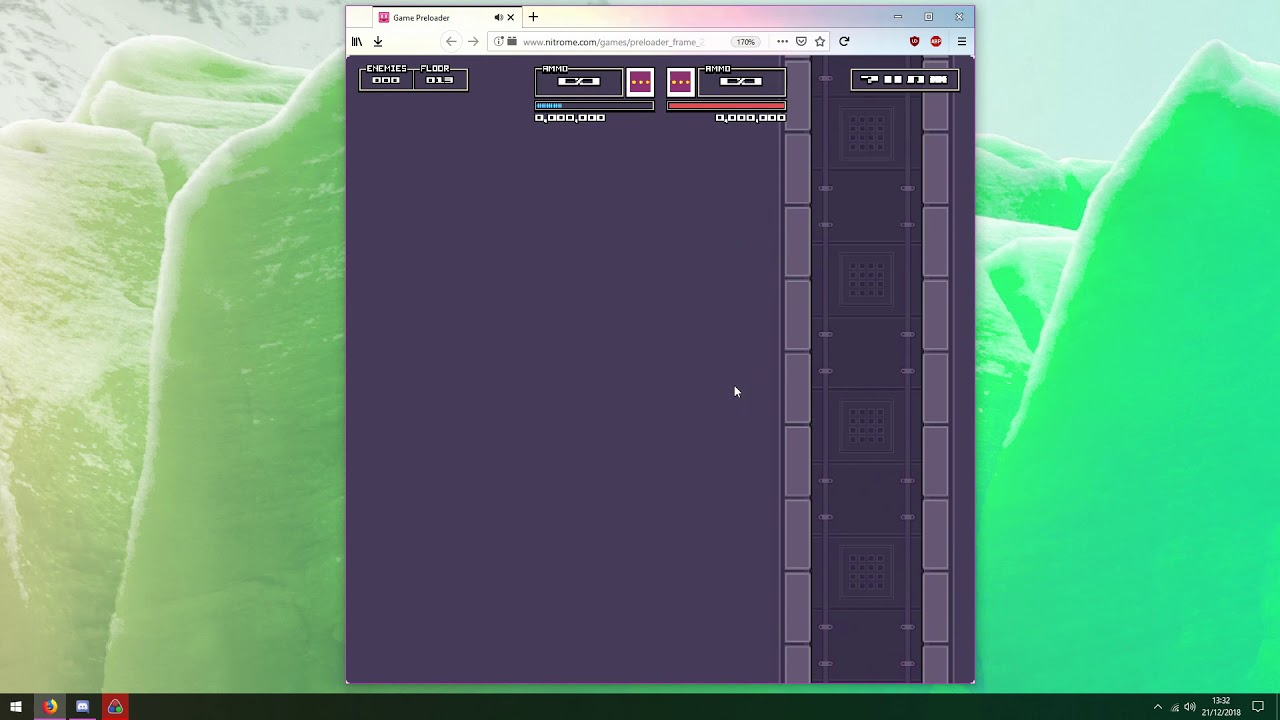Image resolution: width=1280 pixels, height=720 pixels.
Task: Click the plugin permissions icon in address bar
Action: (x=511, y=41)
